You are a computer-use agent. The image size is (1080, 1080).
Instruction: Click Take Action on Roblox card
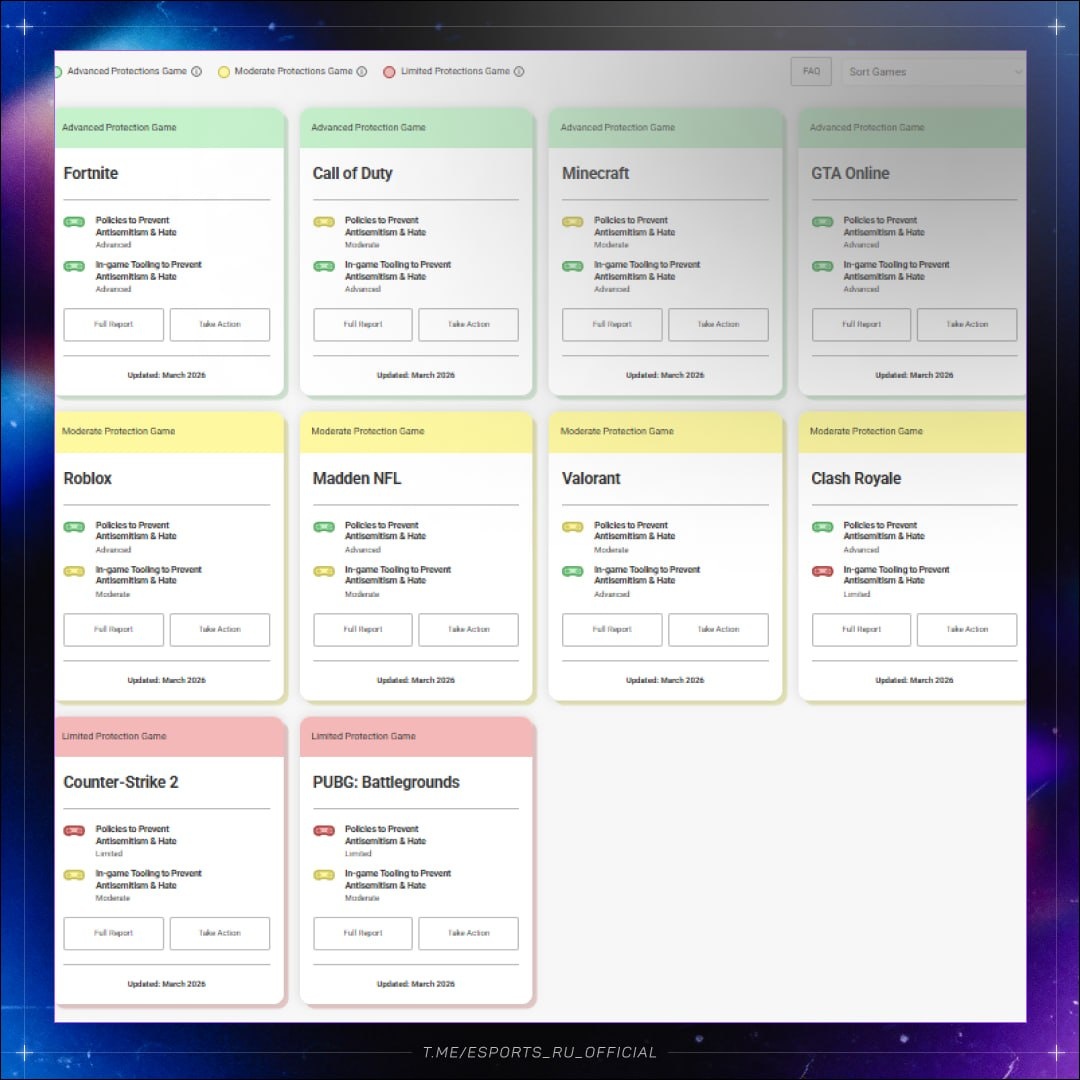pyautogui.click(x=220, y=630)
